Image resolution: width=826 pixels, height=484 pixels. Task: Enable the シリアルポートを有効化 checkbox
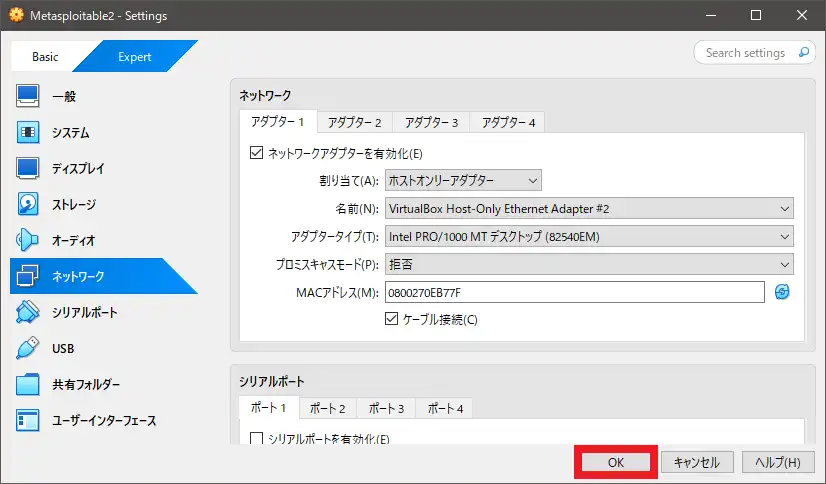tap(256, 439)
